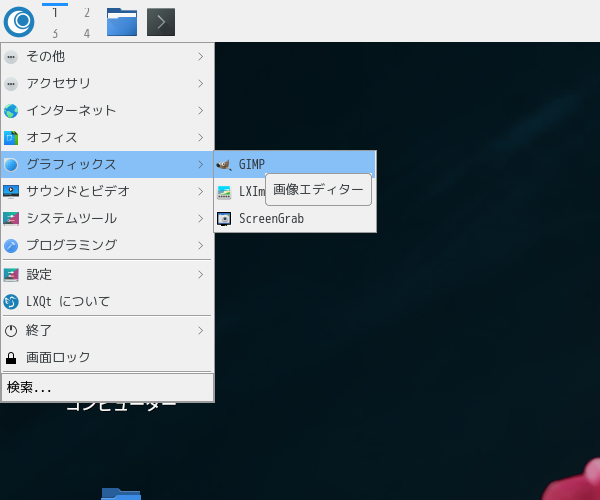
Task: Expand the インターネット submenu arrow
Action: click(x=201, y=111)
